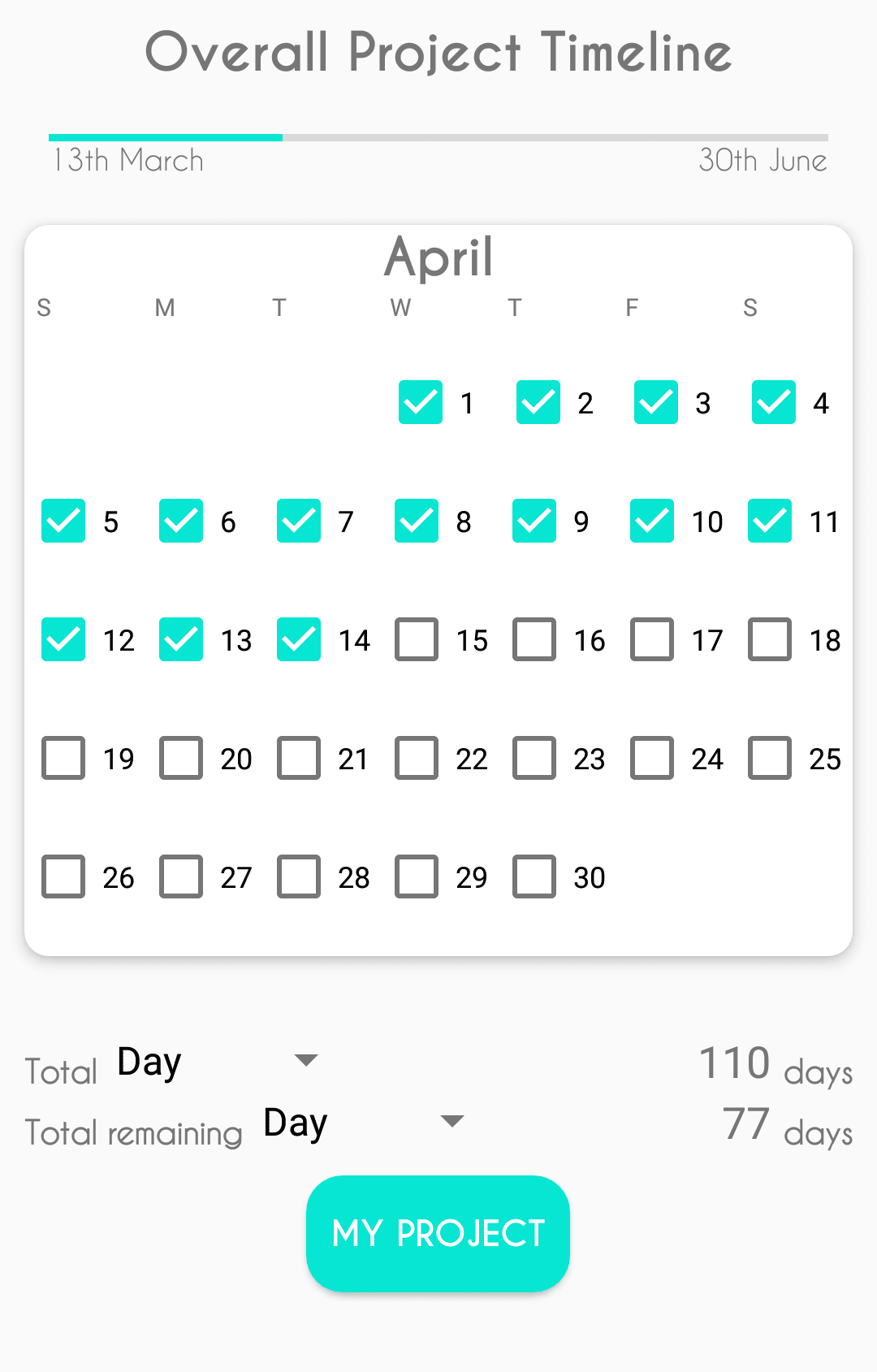Toggle off the checkbox for day 8

tap(417, 521)
